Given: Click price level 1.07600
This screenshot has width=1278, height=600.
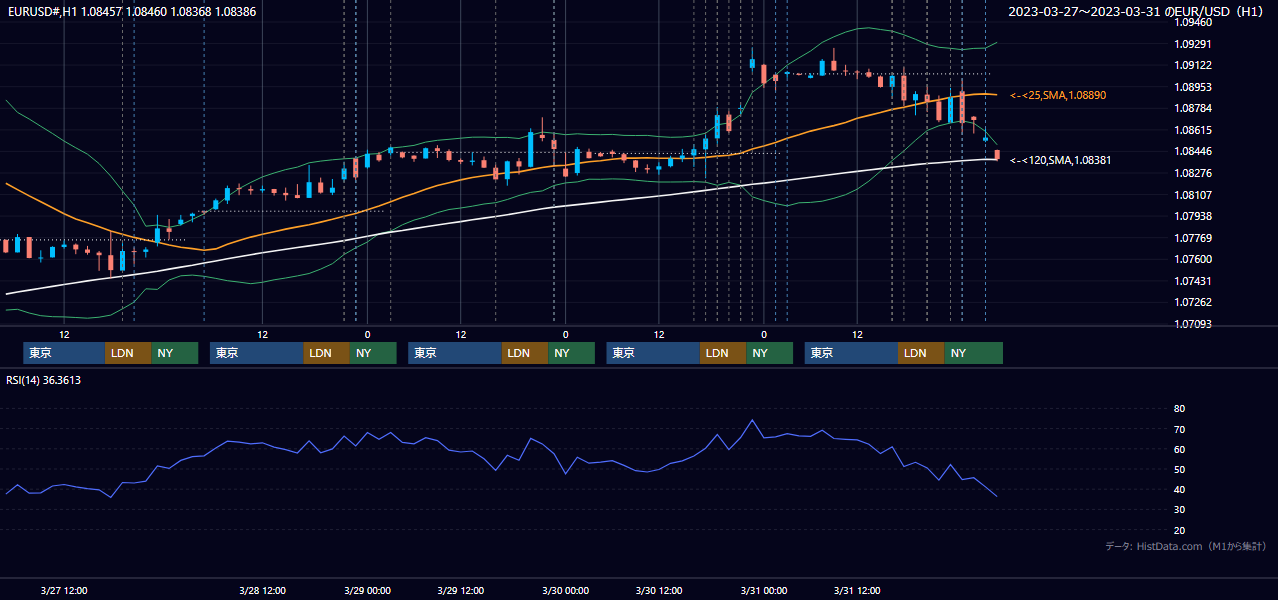Looking at the screenshot, I should coord(1193,259).
